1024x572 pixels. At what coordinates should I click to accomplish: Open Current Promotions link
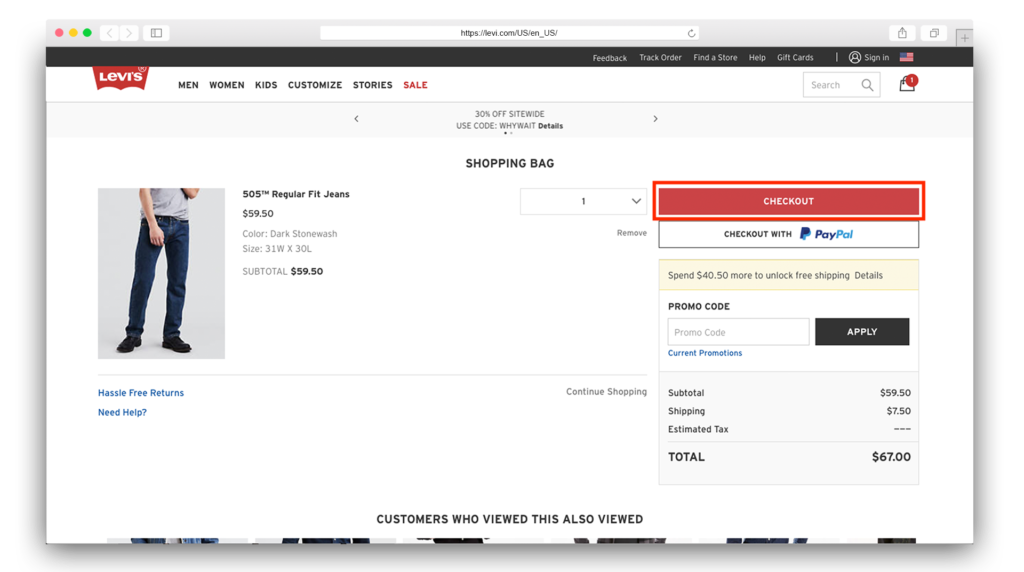pyautogui.click(x=705, y=353)
